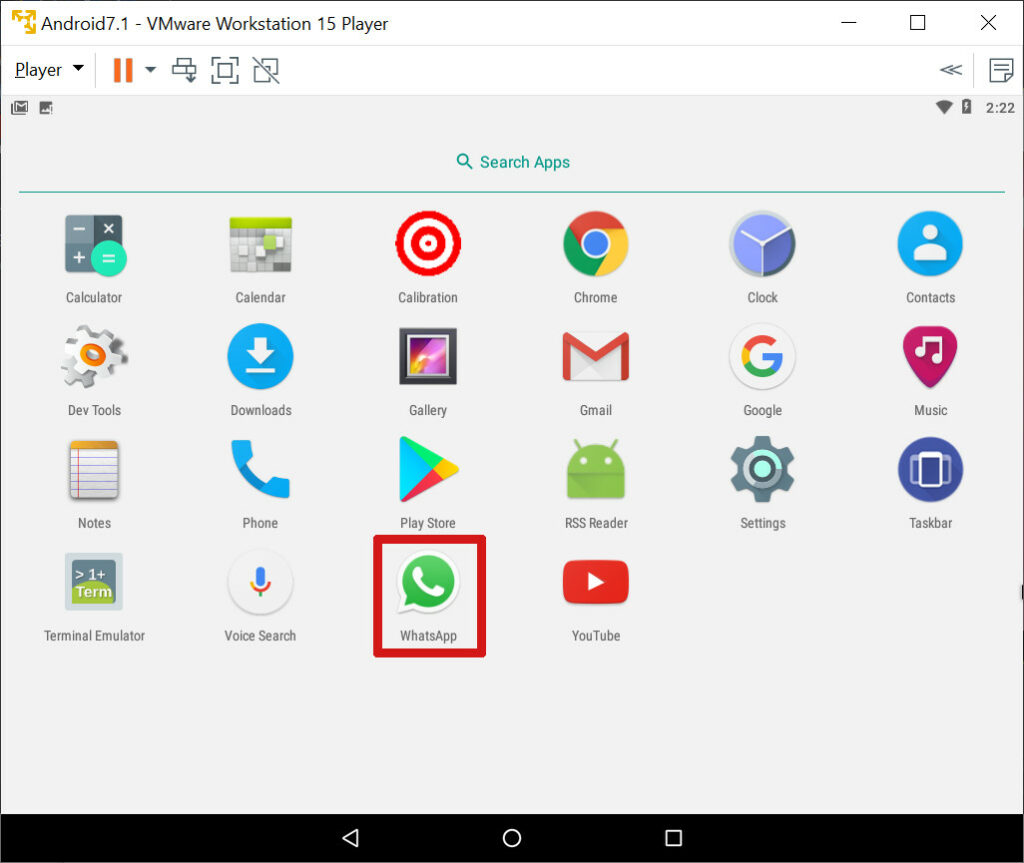Open the Calculator app
Image resolution: width=1024 pixels, height=863 pixels.
click(94, 244)
